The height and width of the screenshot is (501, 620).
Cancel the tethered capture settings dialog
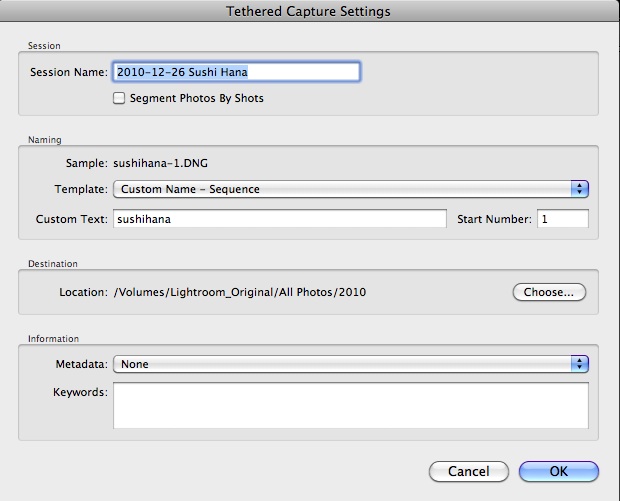point(468,471)
